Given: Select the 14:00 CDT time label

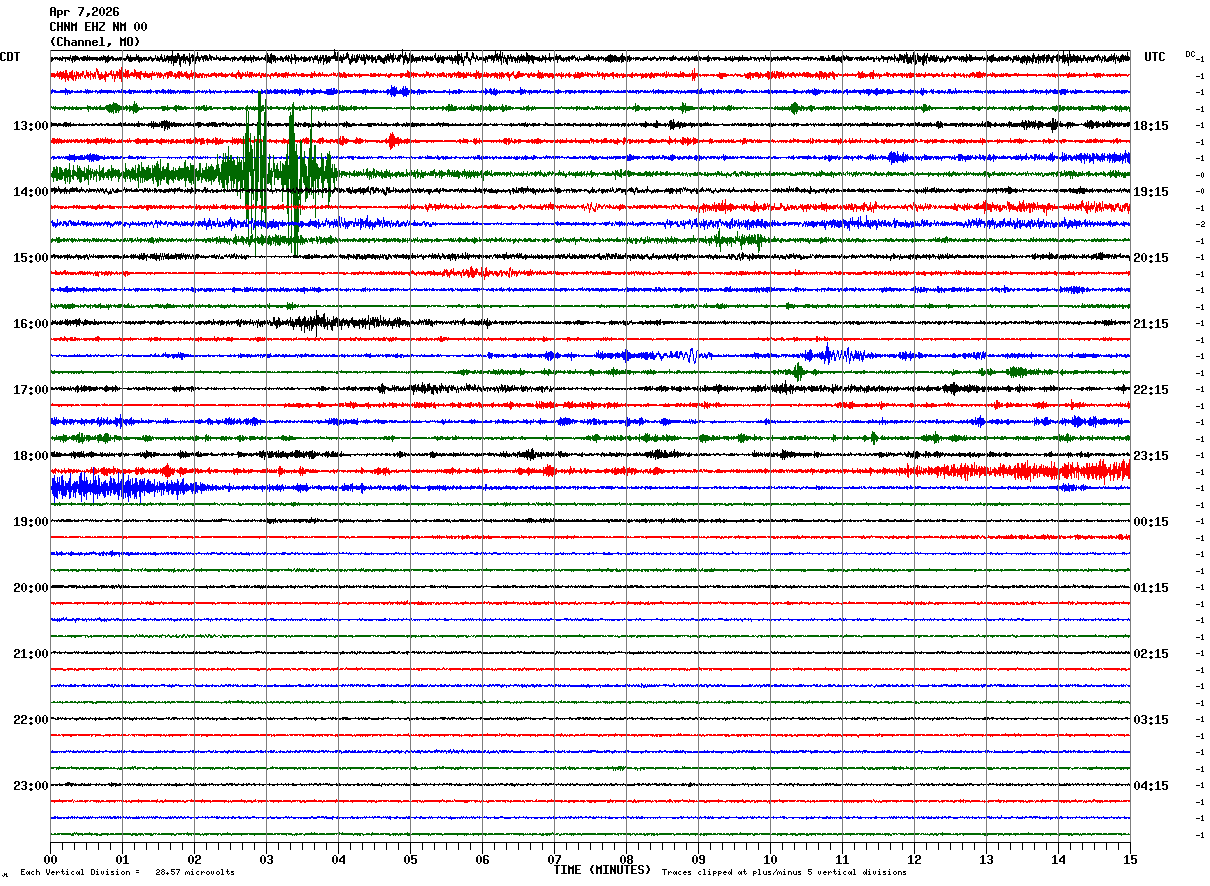Looking at the screenshot, I should 31,192.
